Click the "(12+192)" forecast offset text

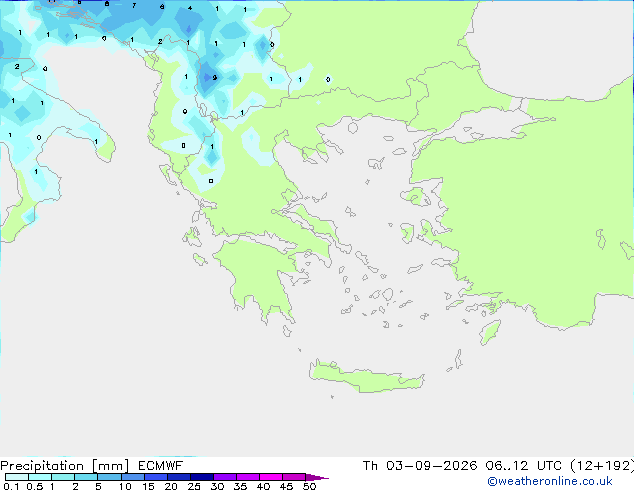602,466
